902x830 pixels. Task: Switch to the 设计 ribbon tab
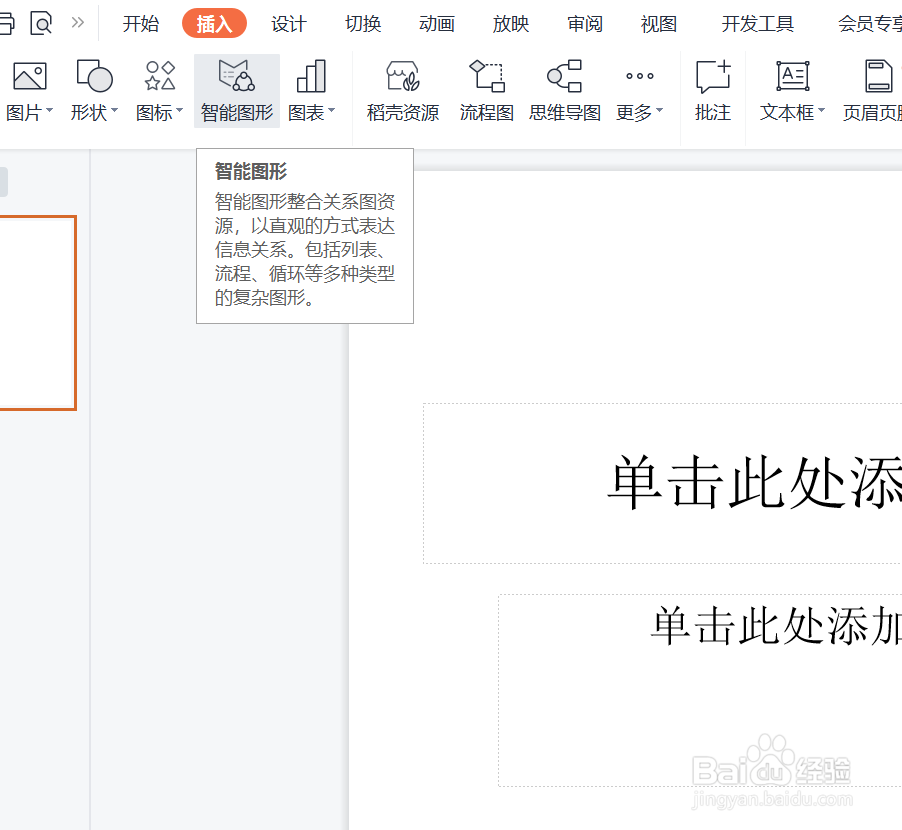pyautogui.click(x=289, y=23)
